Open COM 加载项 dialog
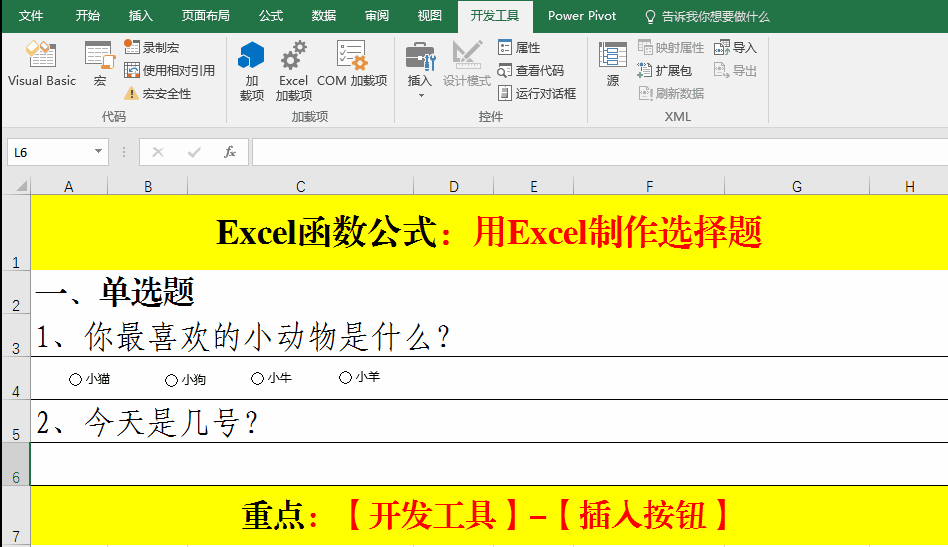 click(x=352, y=64)
